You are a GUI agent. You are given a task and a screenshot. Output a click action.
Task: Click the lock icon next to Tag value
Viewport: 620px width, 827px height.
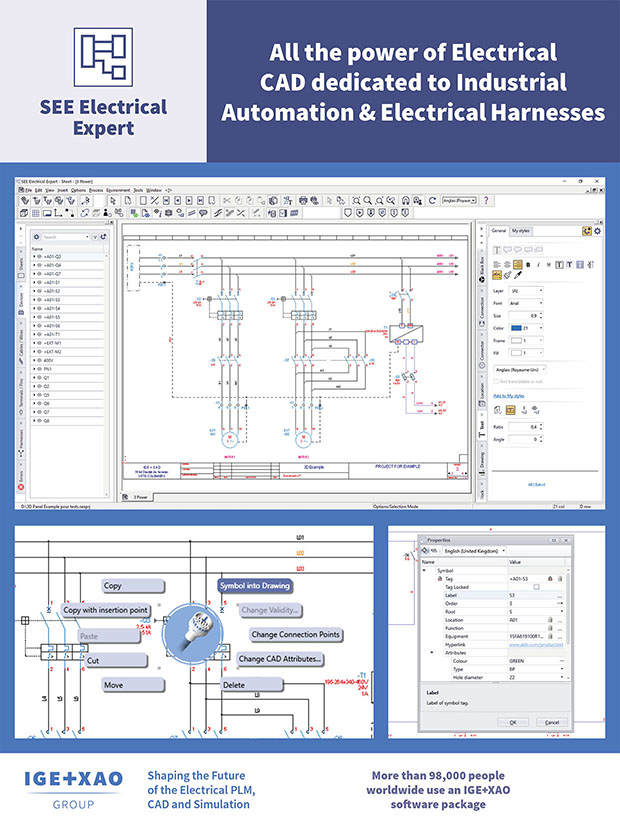pyautogui.click(x=550, y=579)
